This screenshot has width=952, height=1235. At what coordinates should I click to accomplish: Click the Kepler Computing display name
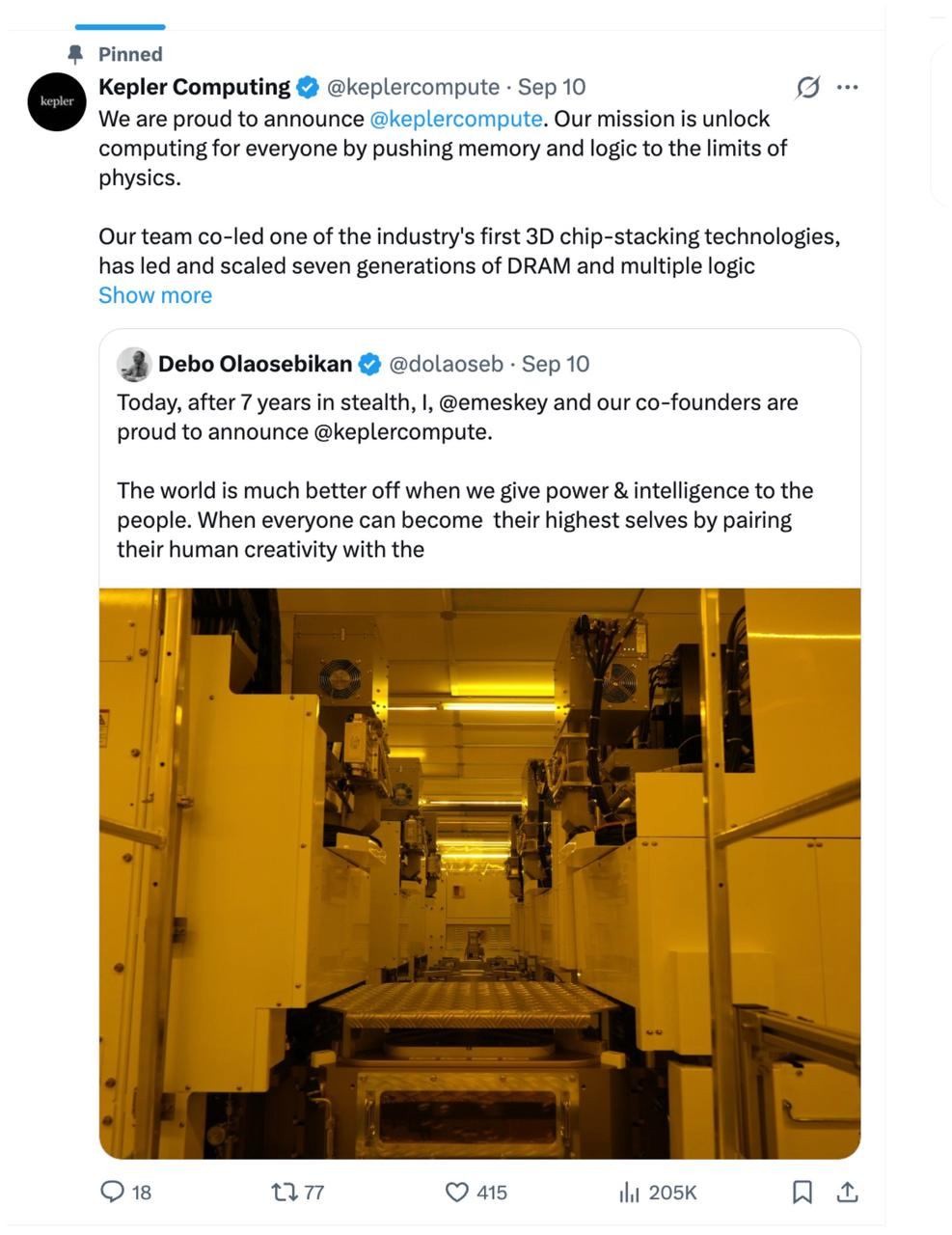pos(194,87)
